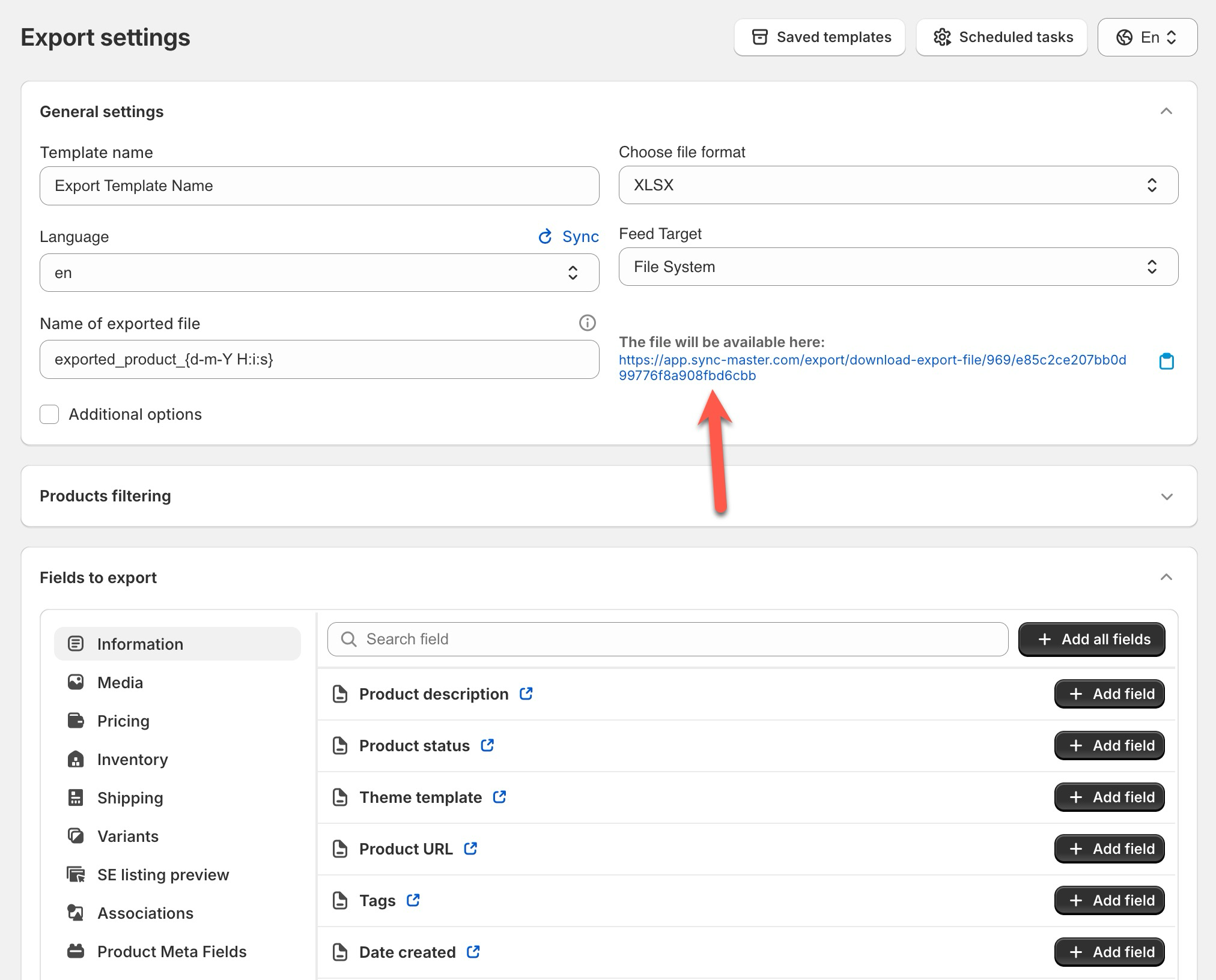The width and height of the screenshot is (1216, 980).
Task: Open external link icon beside Product URL
Action: [x=470, y=848]
